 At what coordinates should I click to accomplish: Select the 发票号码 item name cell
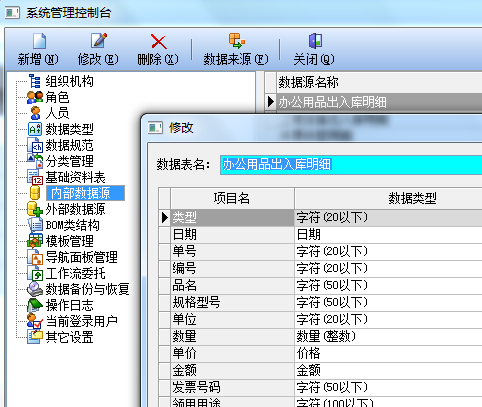coord(232,388)
